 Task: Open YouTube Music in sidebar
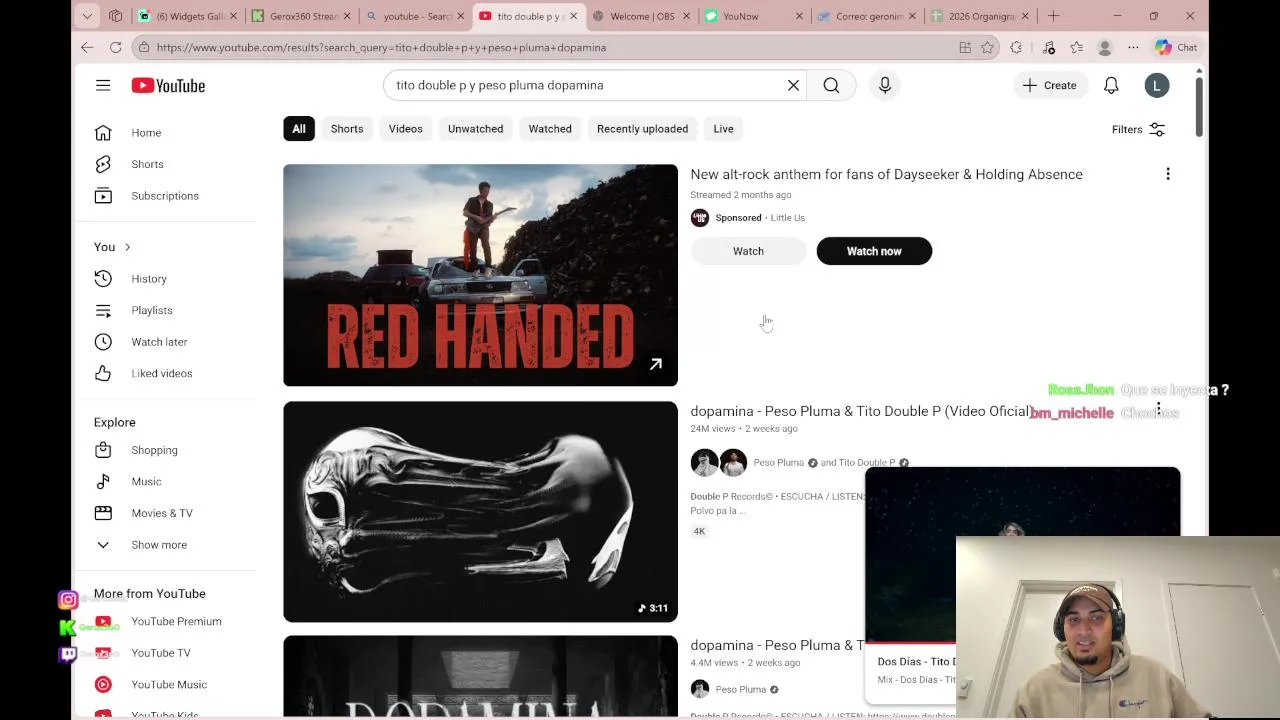pos(170,684)
